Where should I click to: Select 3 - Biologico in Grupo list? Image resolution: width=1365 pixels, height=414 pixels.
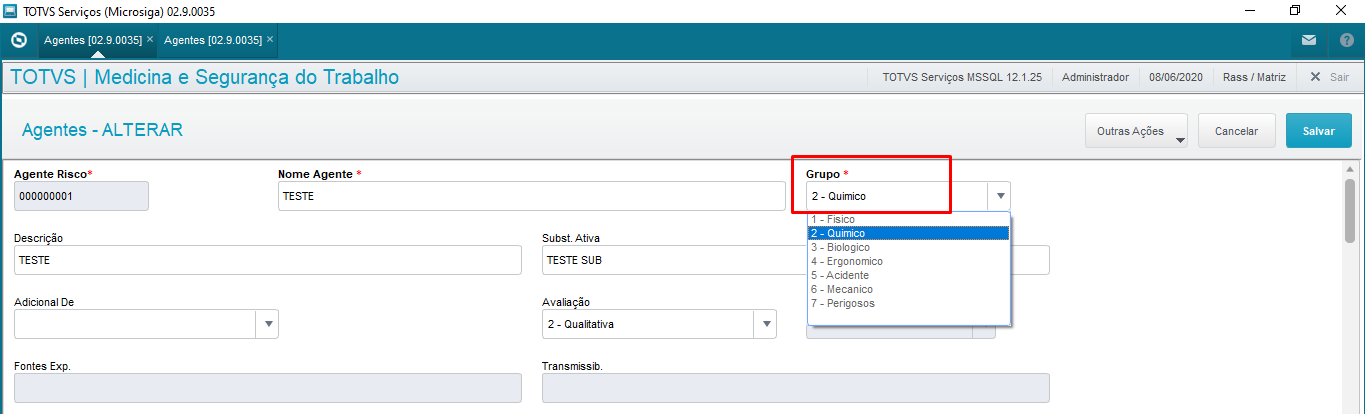pyautogui.click(x=908, y=247)
